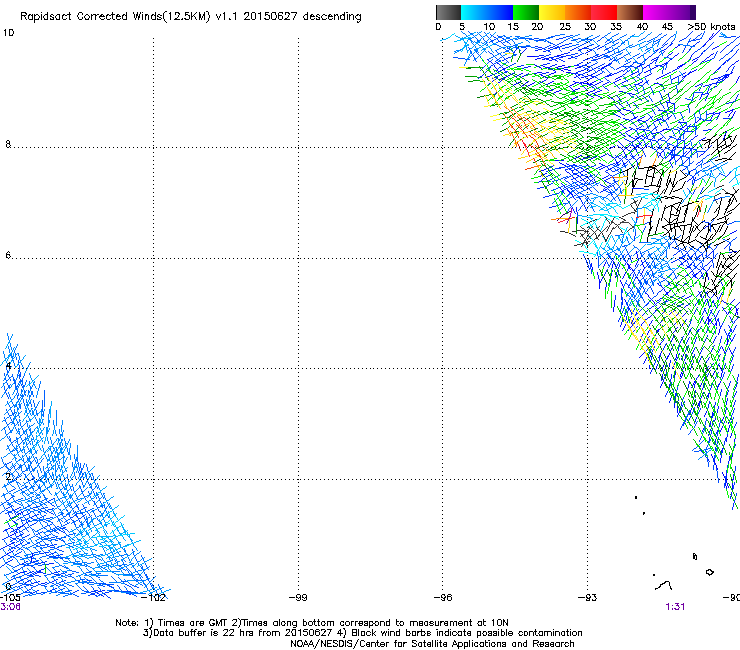
Task: Click the NOAA/NESDIS credit line
Action: click(x=432, y=643)
